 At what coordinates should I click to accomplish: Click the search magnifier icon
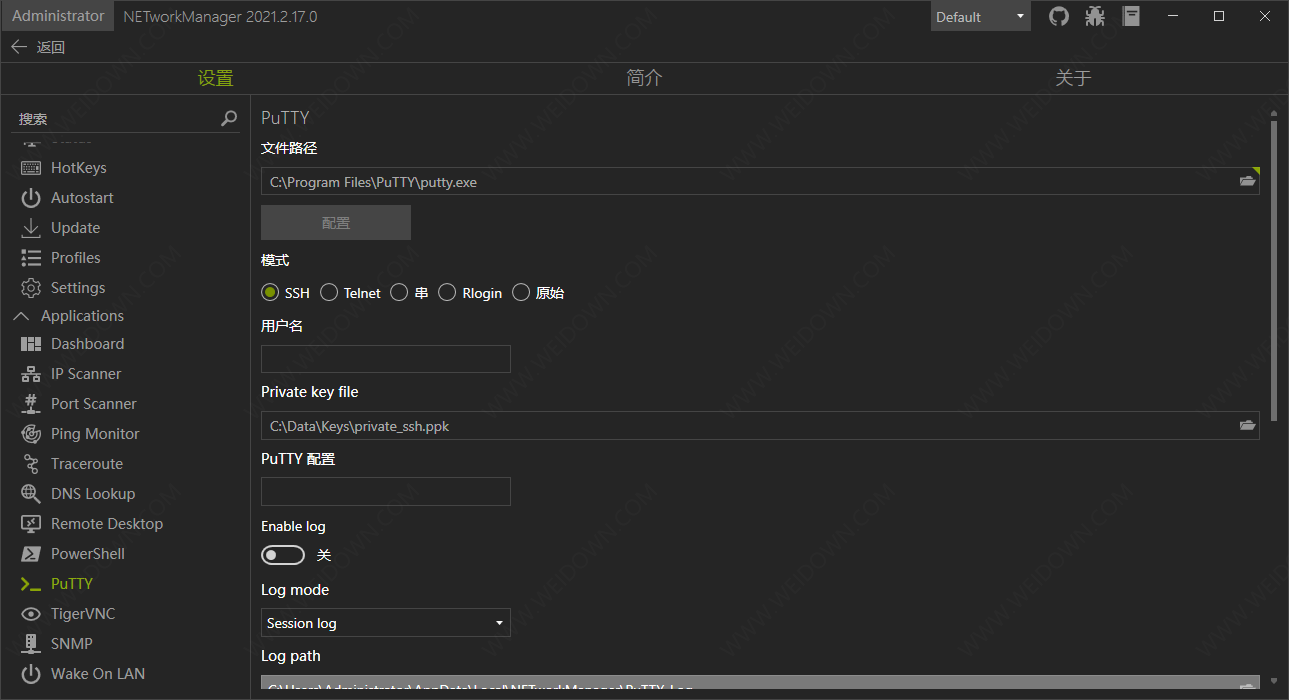[x=229, y=118]
